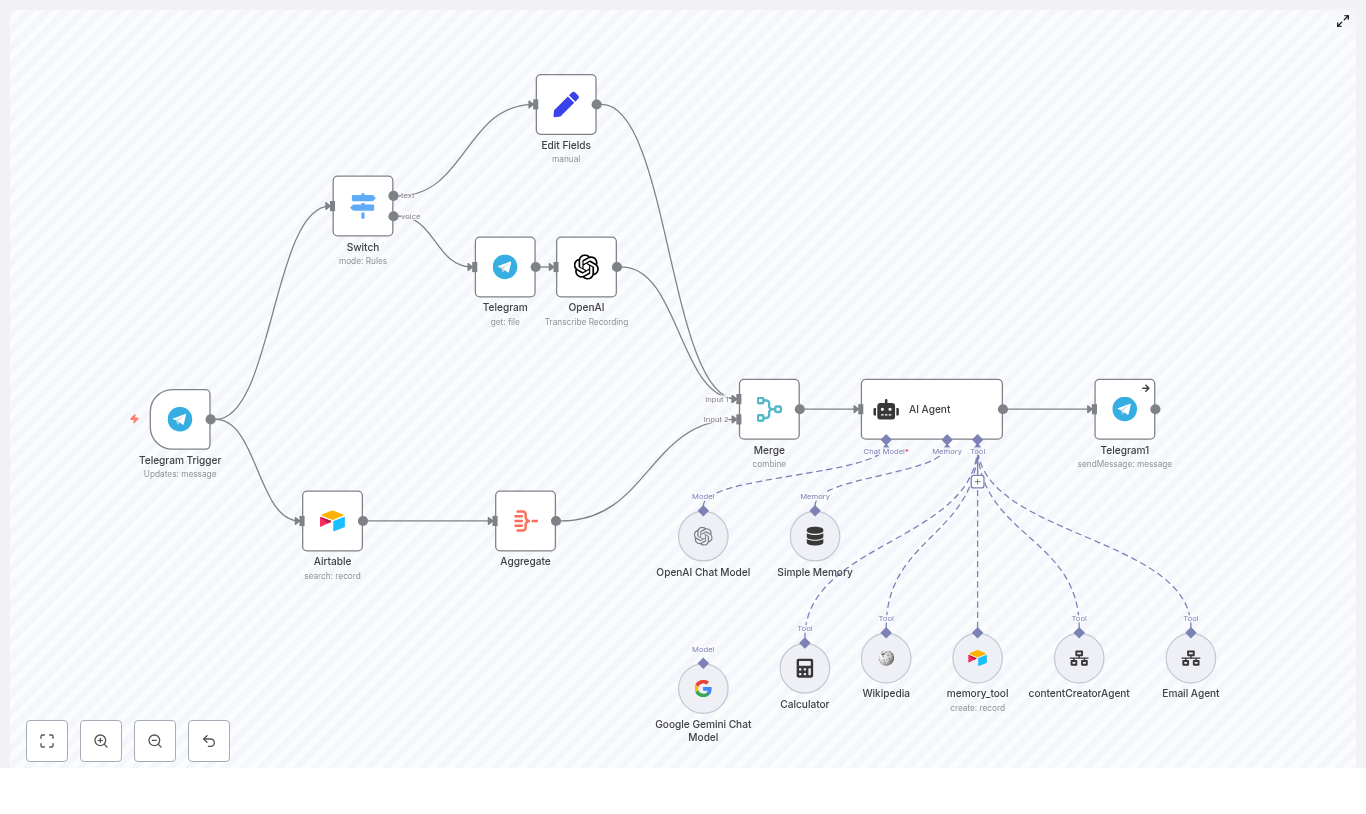The image size is (1366, 814).
Task: Open the memory_tool create record node
Action: coord(977,658)
